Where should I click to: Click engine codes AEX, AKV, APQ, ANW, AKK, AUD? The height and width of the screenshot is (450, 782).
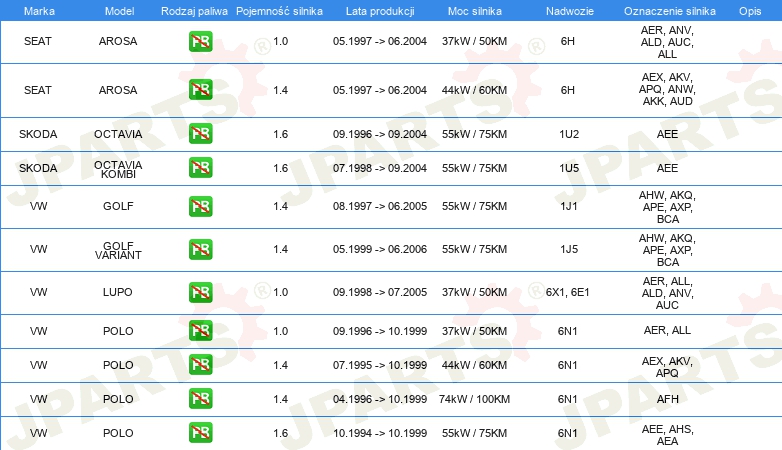click(667, 89)
